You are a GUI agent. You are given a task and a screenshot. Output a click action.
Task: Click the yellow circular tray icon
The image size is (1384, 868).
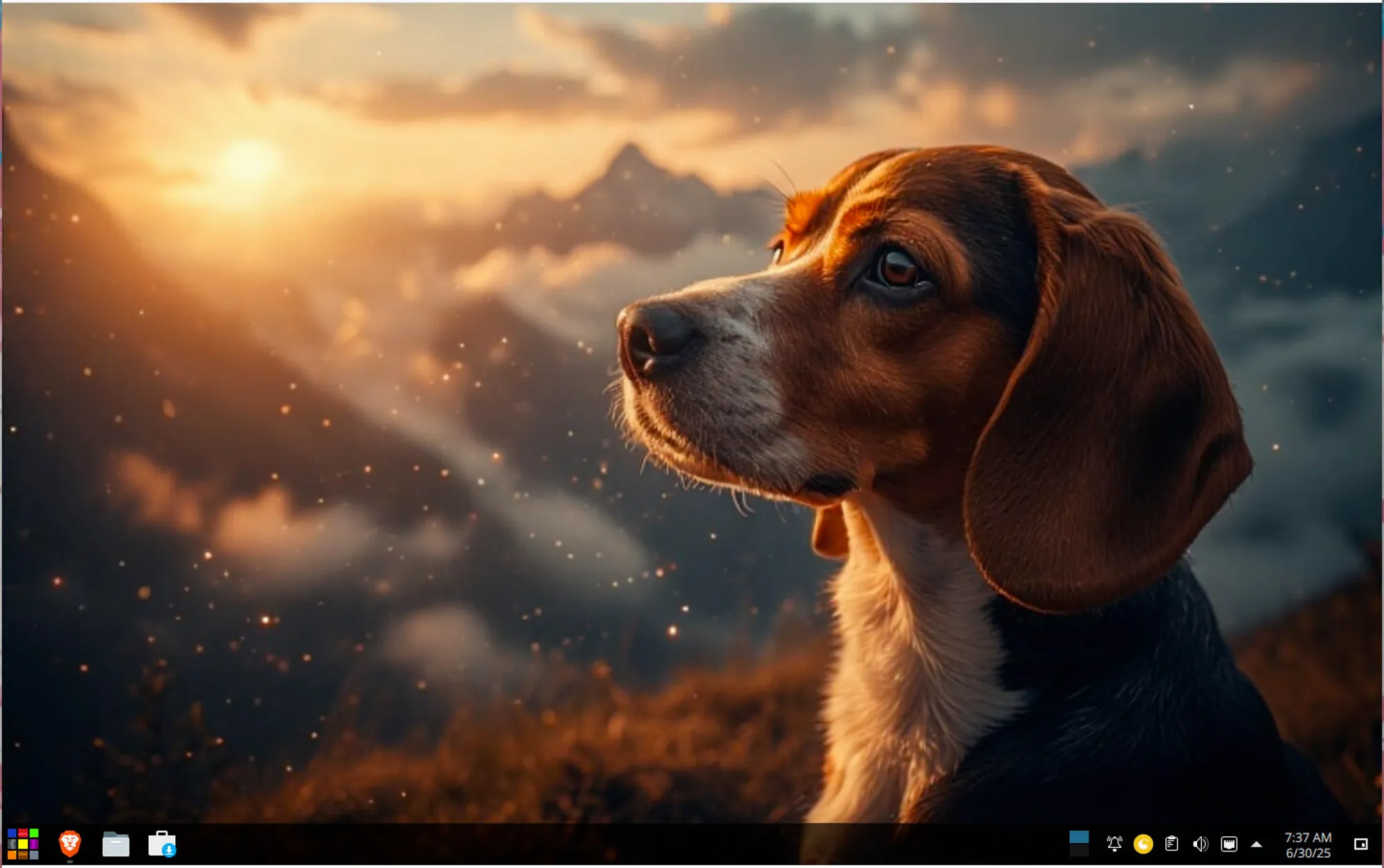1143,844
